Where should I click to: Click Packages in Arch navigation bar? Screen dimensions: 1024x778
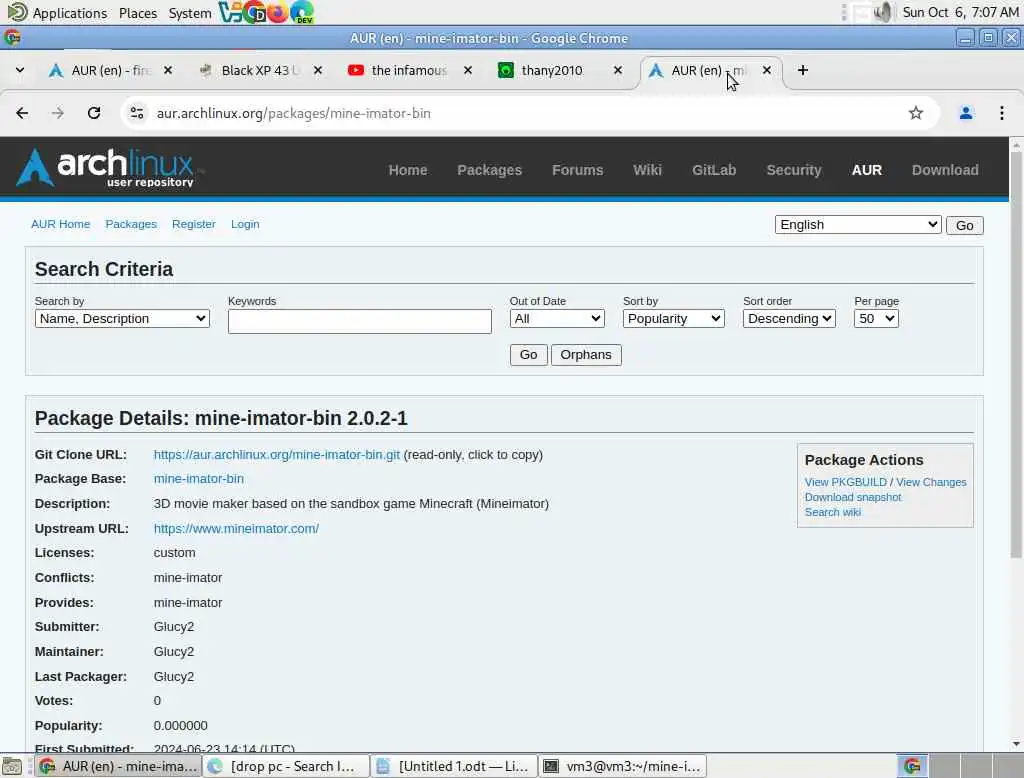489,170
